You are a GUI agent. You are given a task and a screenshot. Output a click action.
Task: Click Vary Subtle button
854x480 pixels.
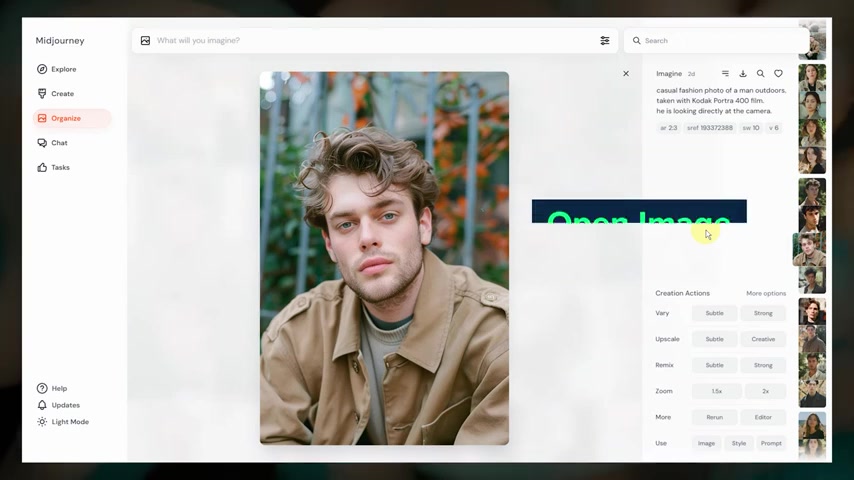coord(715,313)
